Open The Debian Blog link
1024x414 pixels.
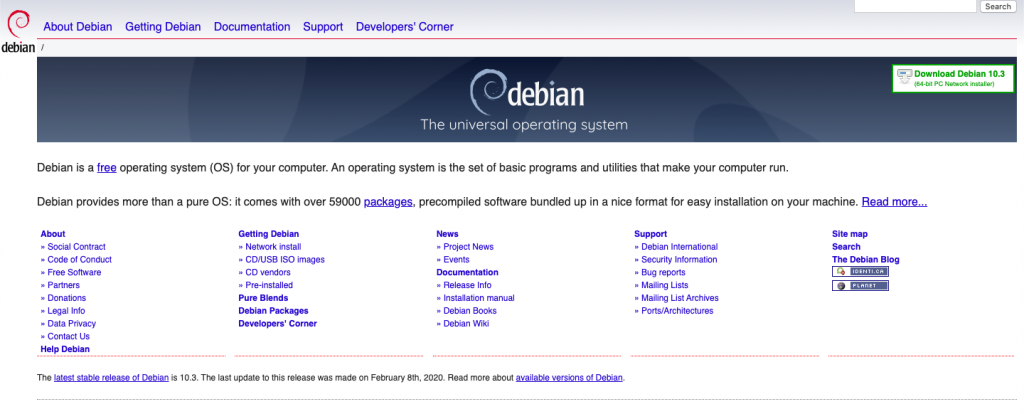point(865,259)
